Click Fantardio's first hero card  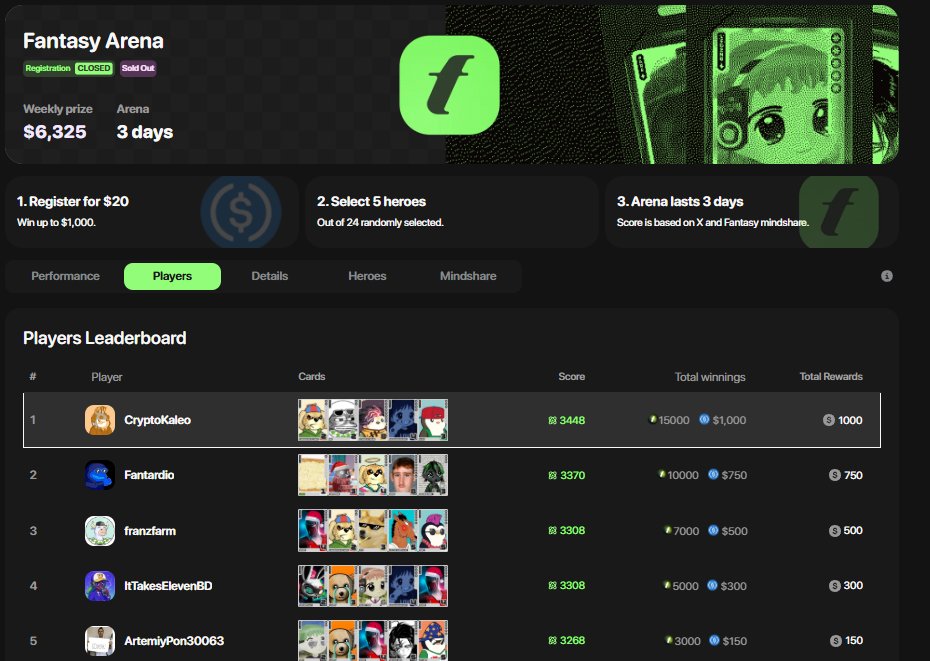(313, 475)
